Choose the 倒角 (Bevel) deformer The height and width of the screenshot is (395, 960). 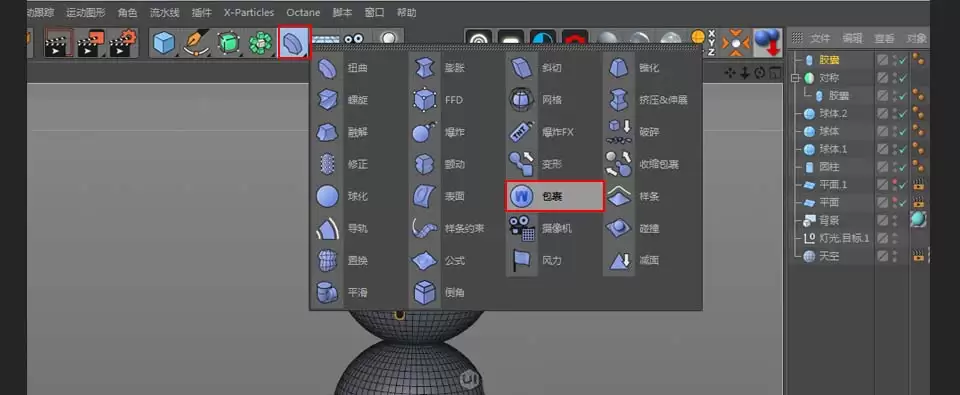(441, 293)
